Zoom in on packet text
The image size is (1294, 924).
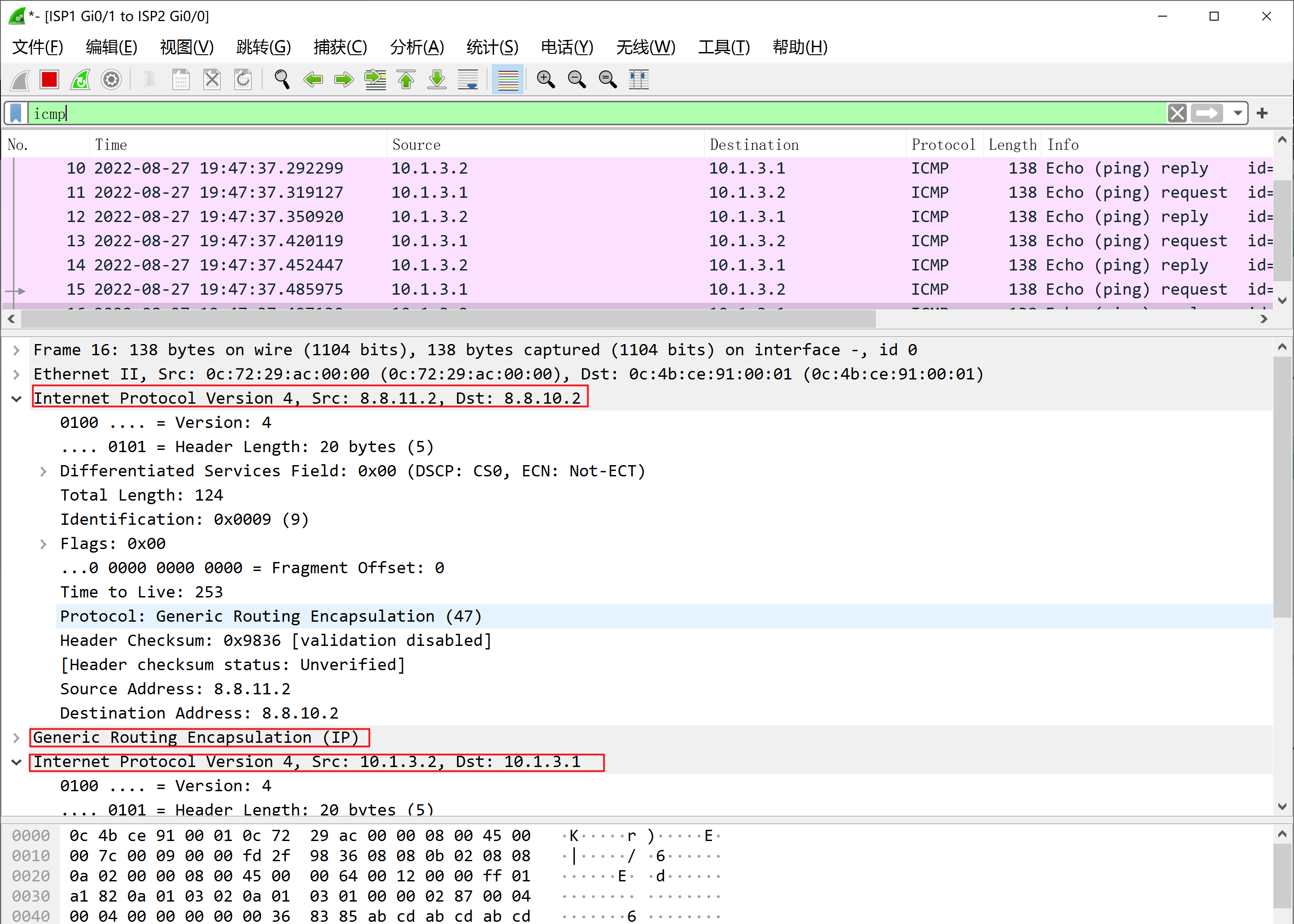[546, 80]
